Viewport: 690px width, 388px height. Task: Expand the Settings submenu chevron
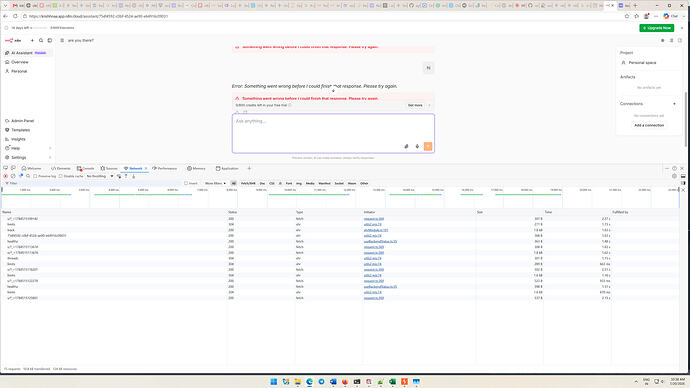click(50, 157)
